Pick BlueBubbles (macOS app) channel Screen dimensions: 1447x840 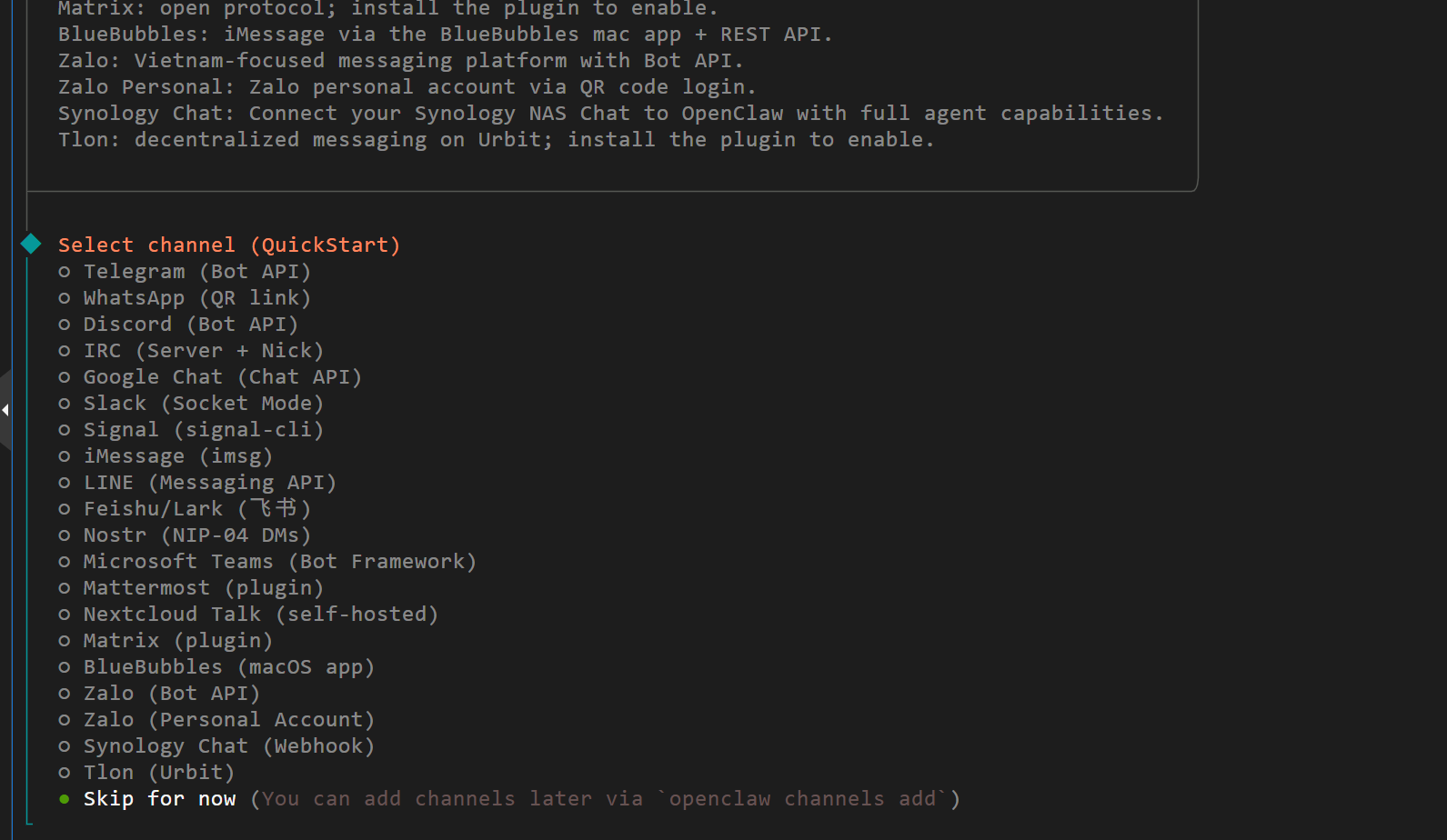point(228,667)
